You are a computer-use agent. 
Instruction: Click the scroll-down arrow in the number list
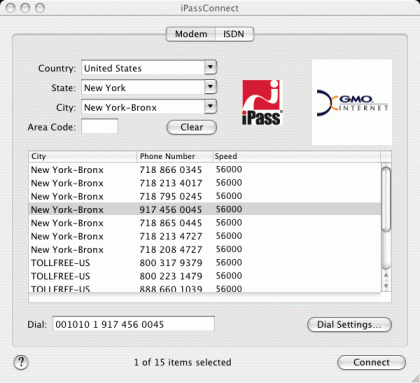386,286
